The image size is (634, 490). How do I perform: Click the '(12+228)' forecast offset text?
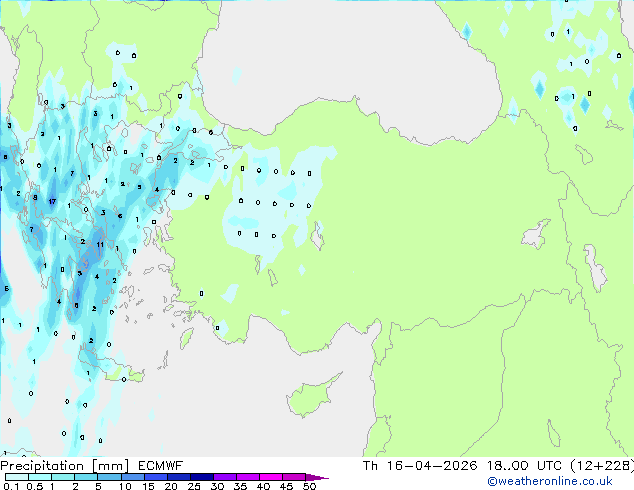pyautogui.click(x=602, y=466)
